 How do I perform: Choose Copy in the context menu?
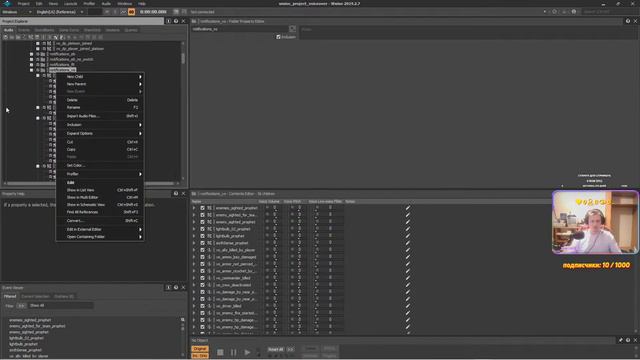[x=100, y=149]
